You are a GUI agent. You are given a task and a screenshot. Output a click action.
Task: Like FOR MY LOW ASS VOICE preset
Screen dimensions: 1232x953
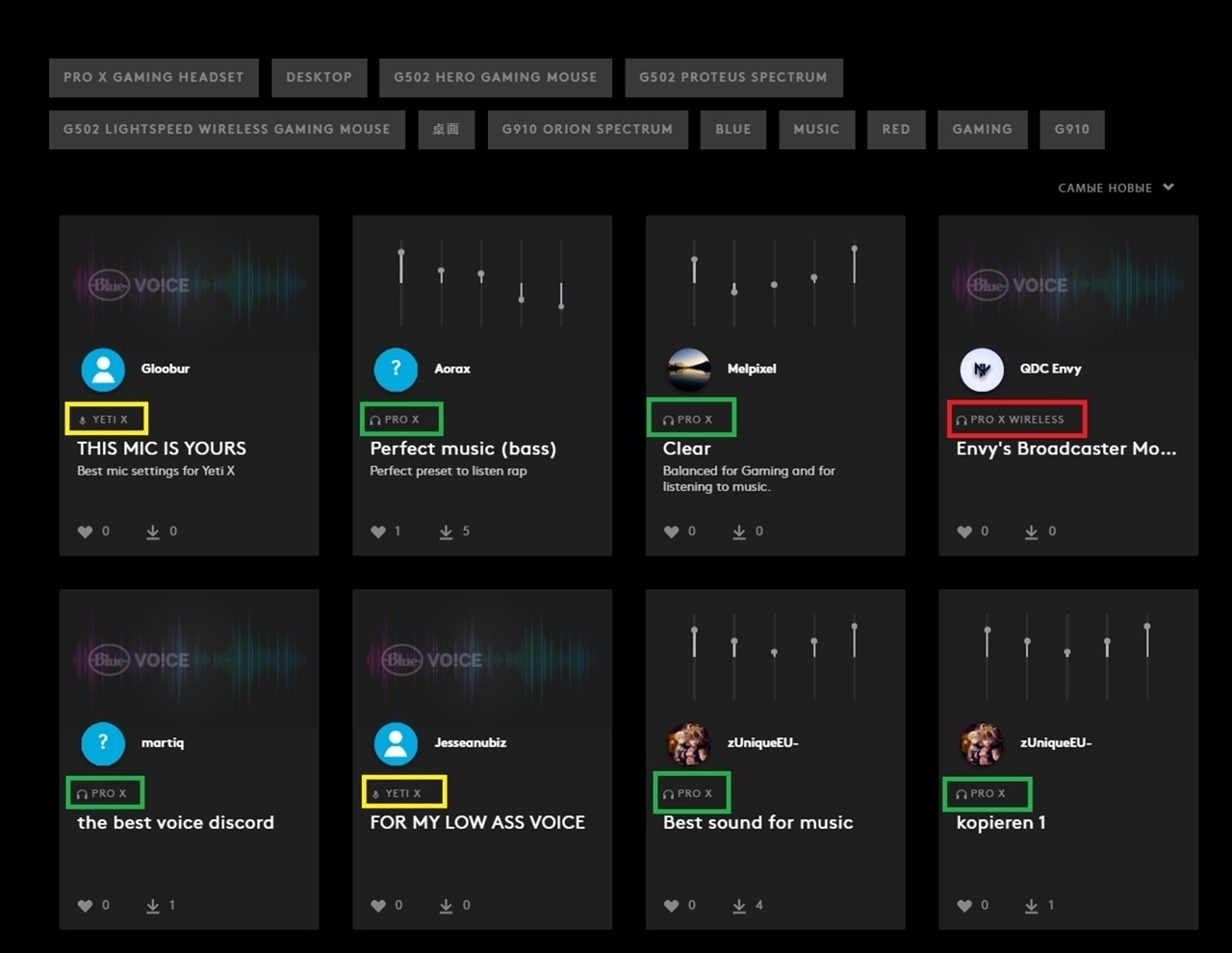(x=378, y=906)
